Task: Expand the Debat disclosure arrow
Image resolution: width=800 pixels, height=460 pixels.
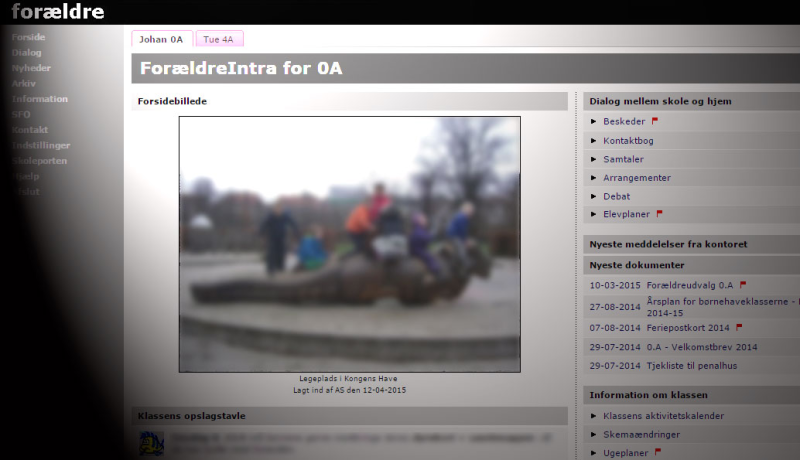Action: point(594,196)
